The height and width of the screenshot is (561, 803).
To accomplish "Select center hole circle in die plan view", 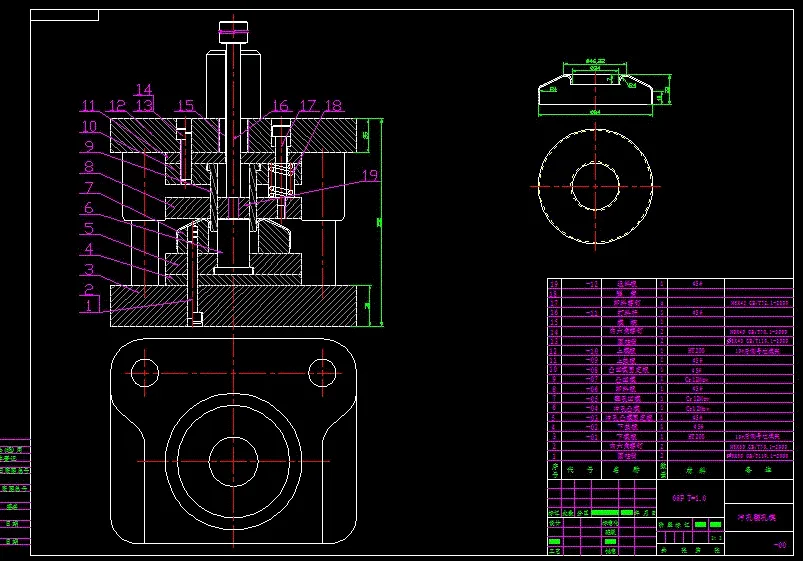I will (234, 462).
